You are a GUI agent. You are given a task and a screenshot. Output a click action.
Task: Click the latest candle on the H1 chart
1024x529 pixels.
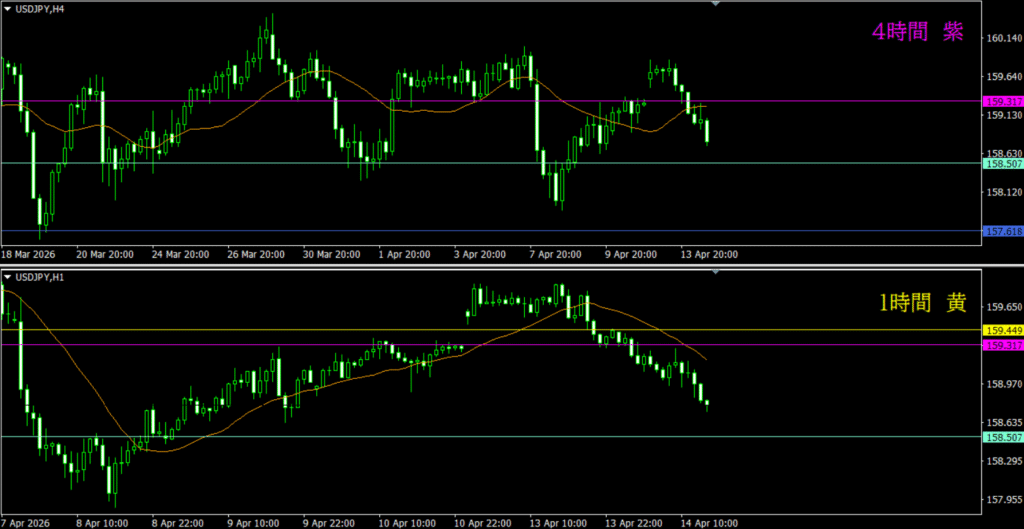(707, 405)
